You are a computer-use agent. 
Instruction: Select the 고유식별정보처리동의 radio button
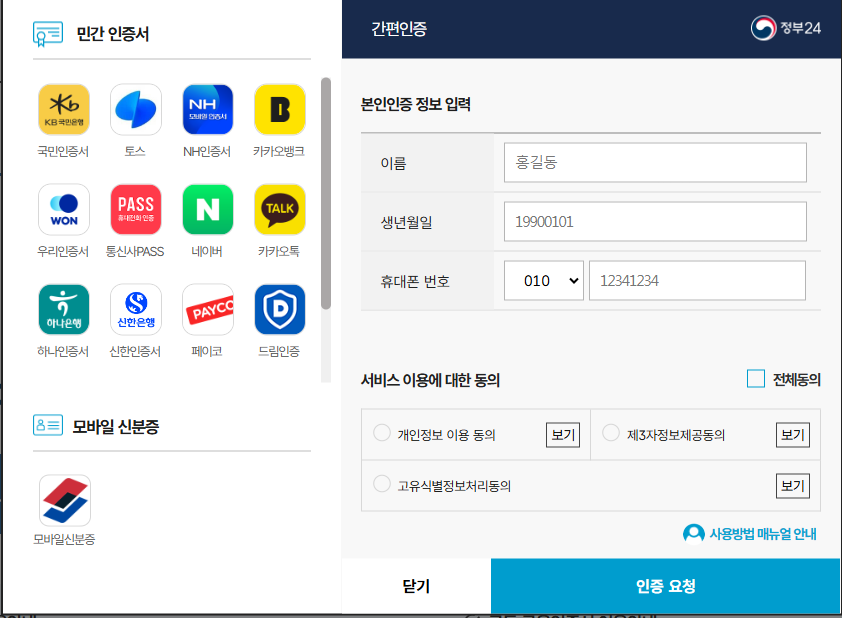[382, 484]
